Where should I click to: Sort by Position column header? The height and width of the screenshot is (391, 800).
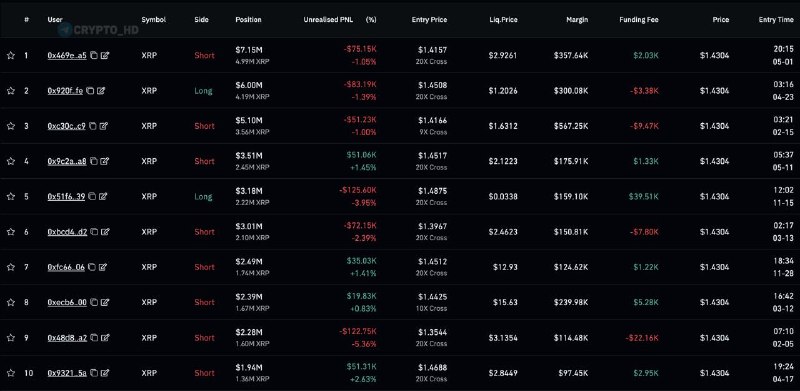tap(248, 20)
